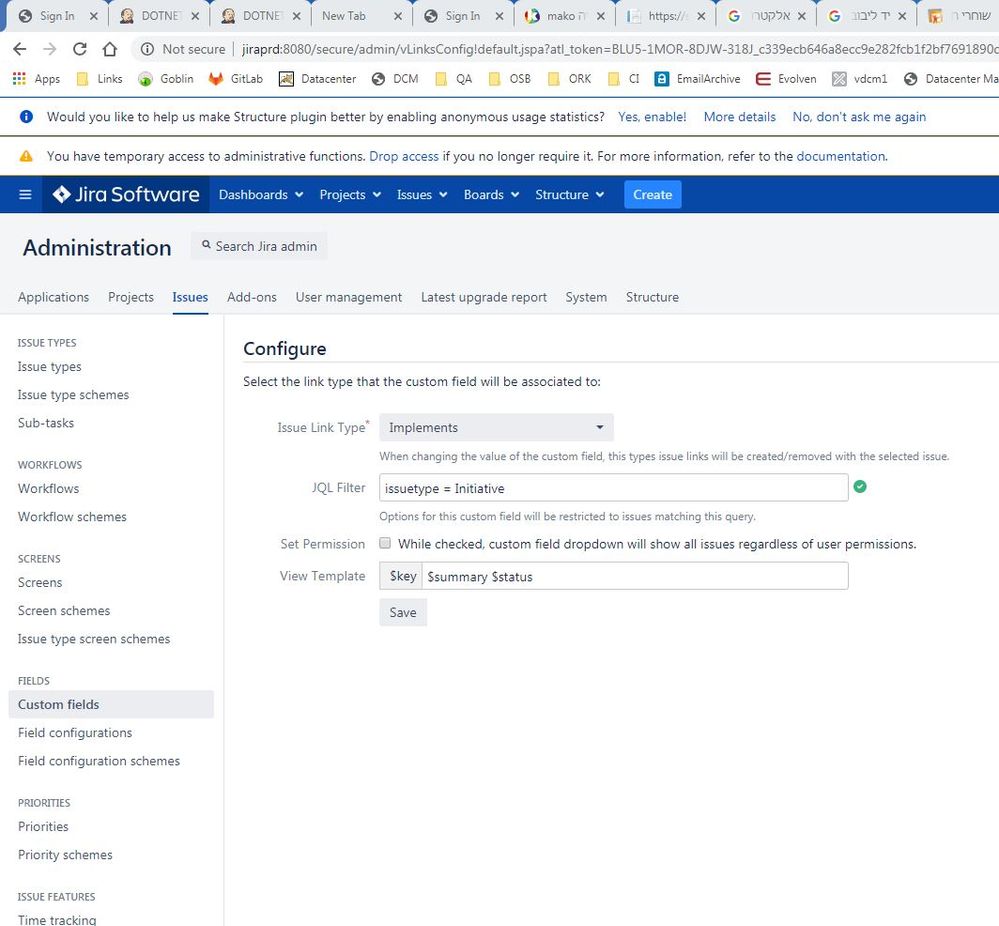Click the Yes, enable! link
Screen dimensions: 999x926
[x=652, y=117]
